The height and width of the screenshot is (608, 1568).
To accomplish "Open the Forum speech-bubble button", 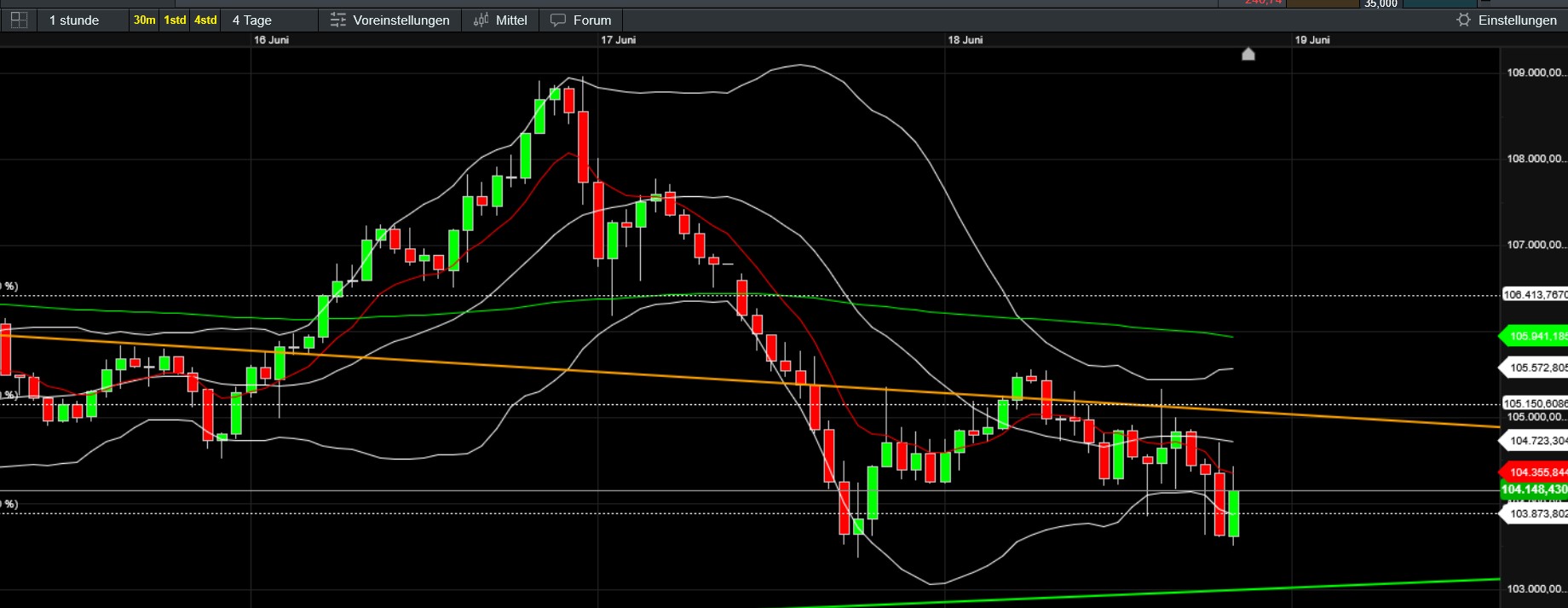I will coord(581,20).
